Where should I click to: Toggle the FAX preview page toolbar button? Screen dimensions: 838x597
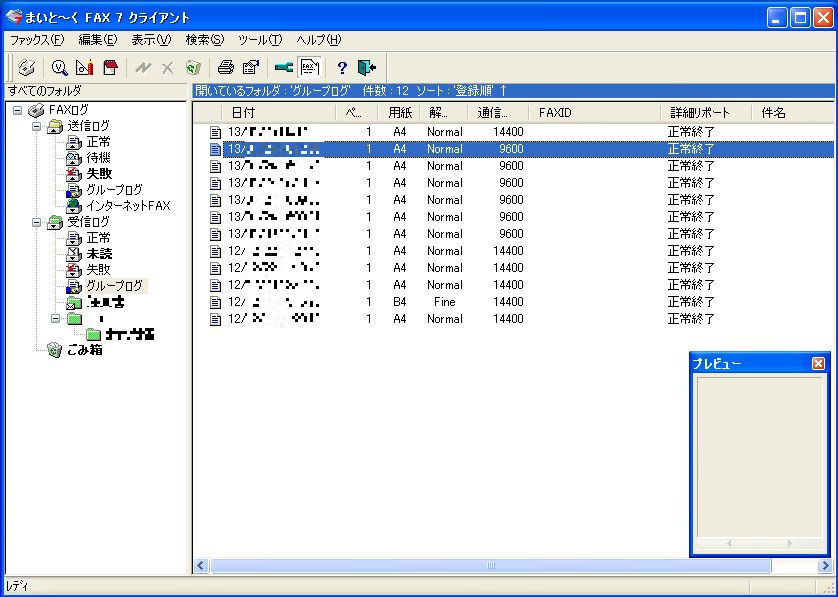click(x=310, y=67)
